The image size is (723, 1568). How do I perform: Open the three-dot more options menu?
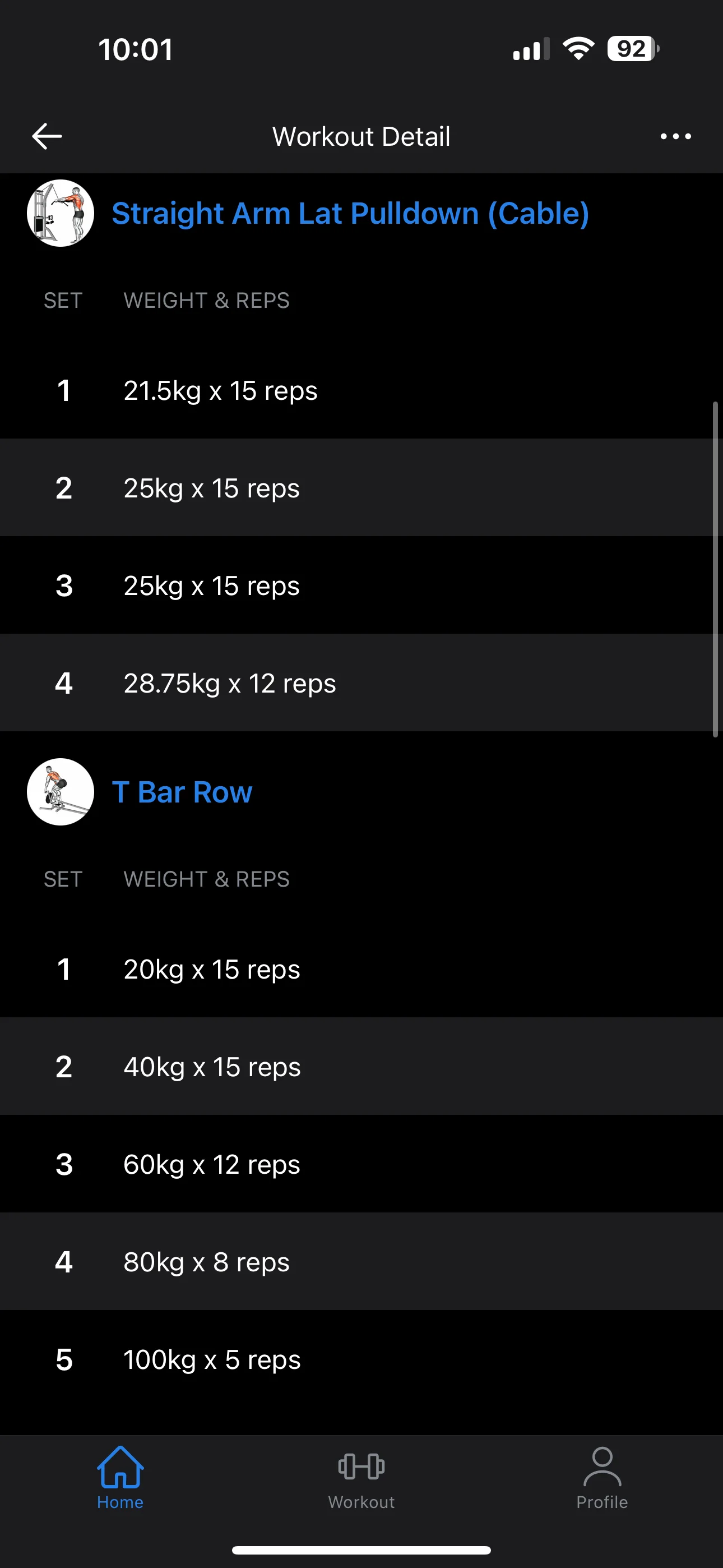[x=675, y=136]
